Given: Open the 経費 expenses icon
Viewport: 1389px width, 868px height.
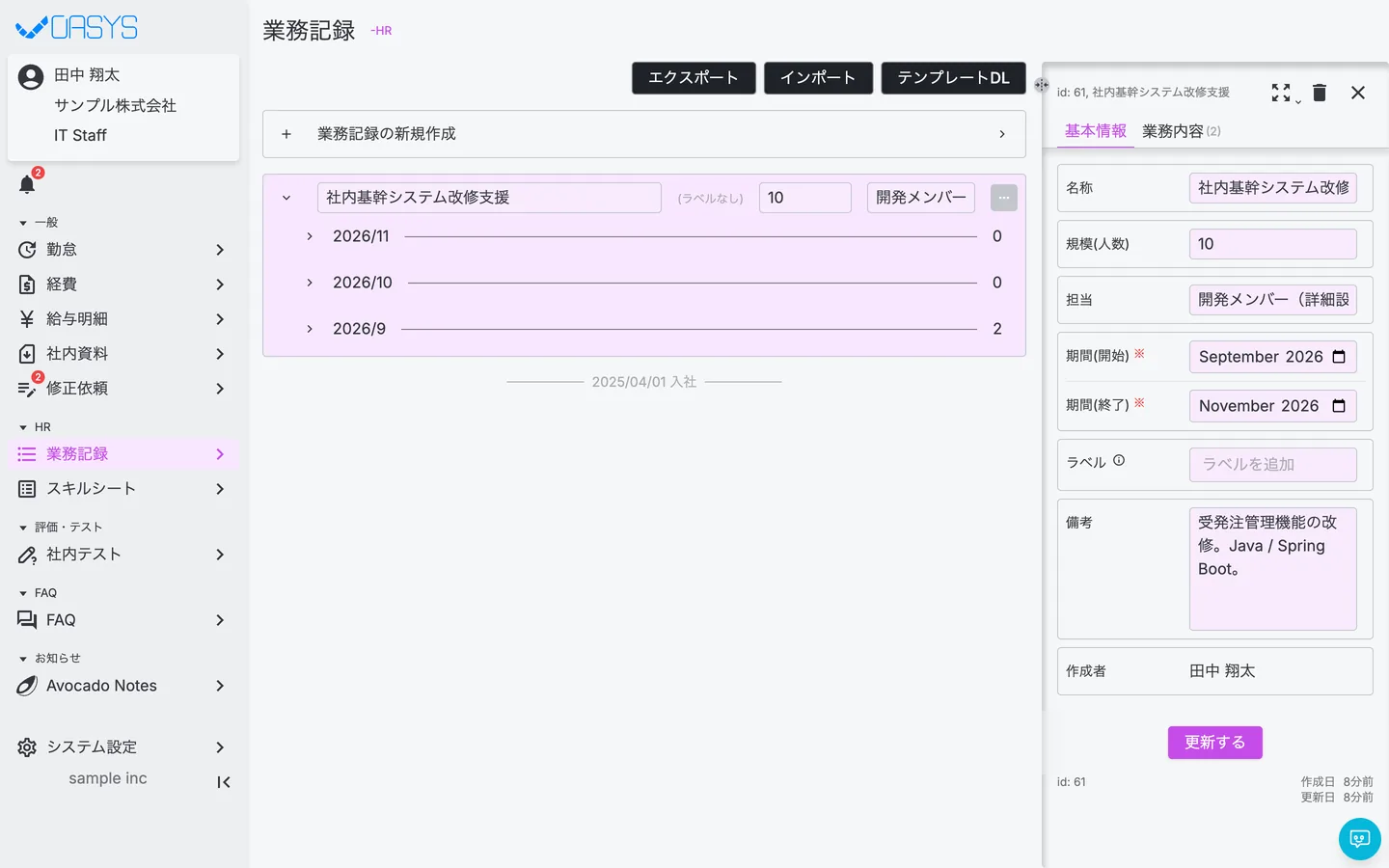Looking at the screenshot, I should 27,285.
